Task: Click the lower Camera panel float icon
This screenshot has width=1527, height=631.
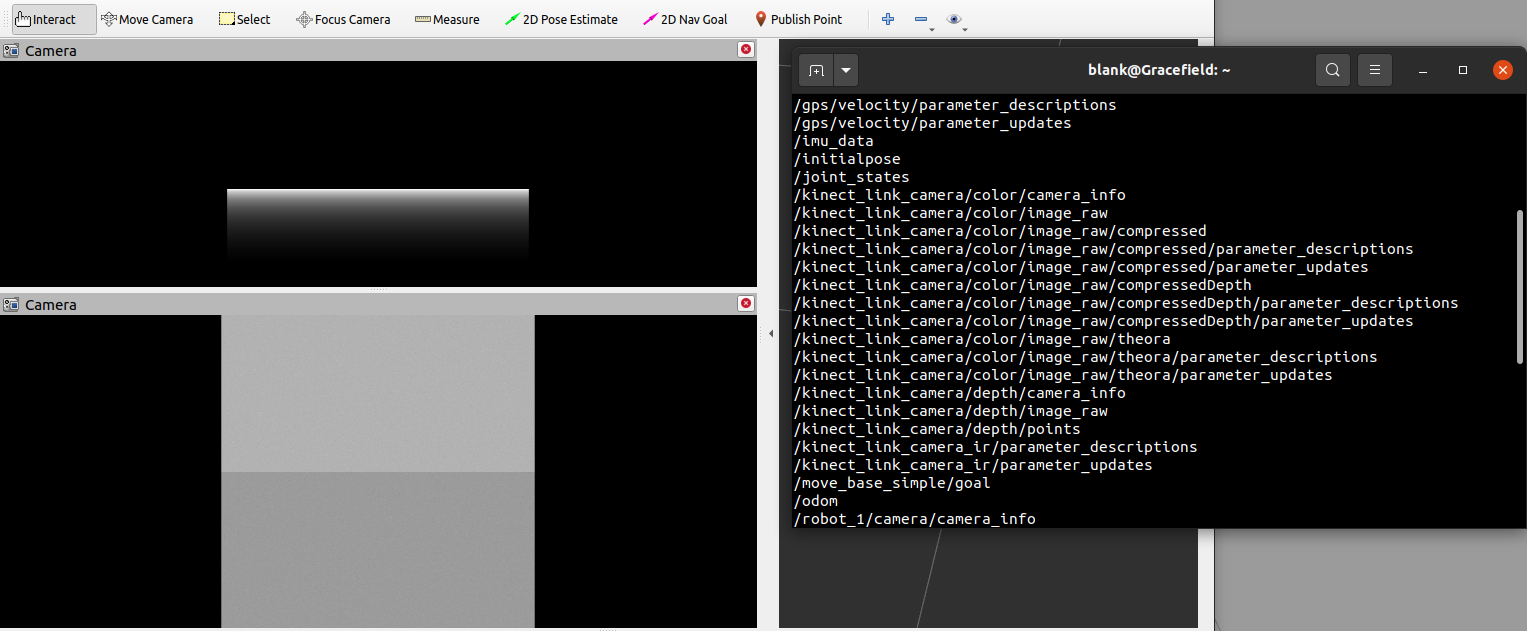Action: [x=11, y=304]
